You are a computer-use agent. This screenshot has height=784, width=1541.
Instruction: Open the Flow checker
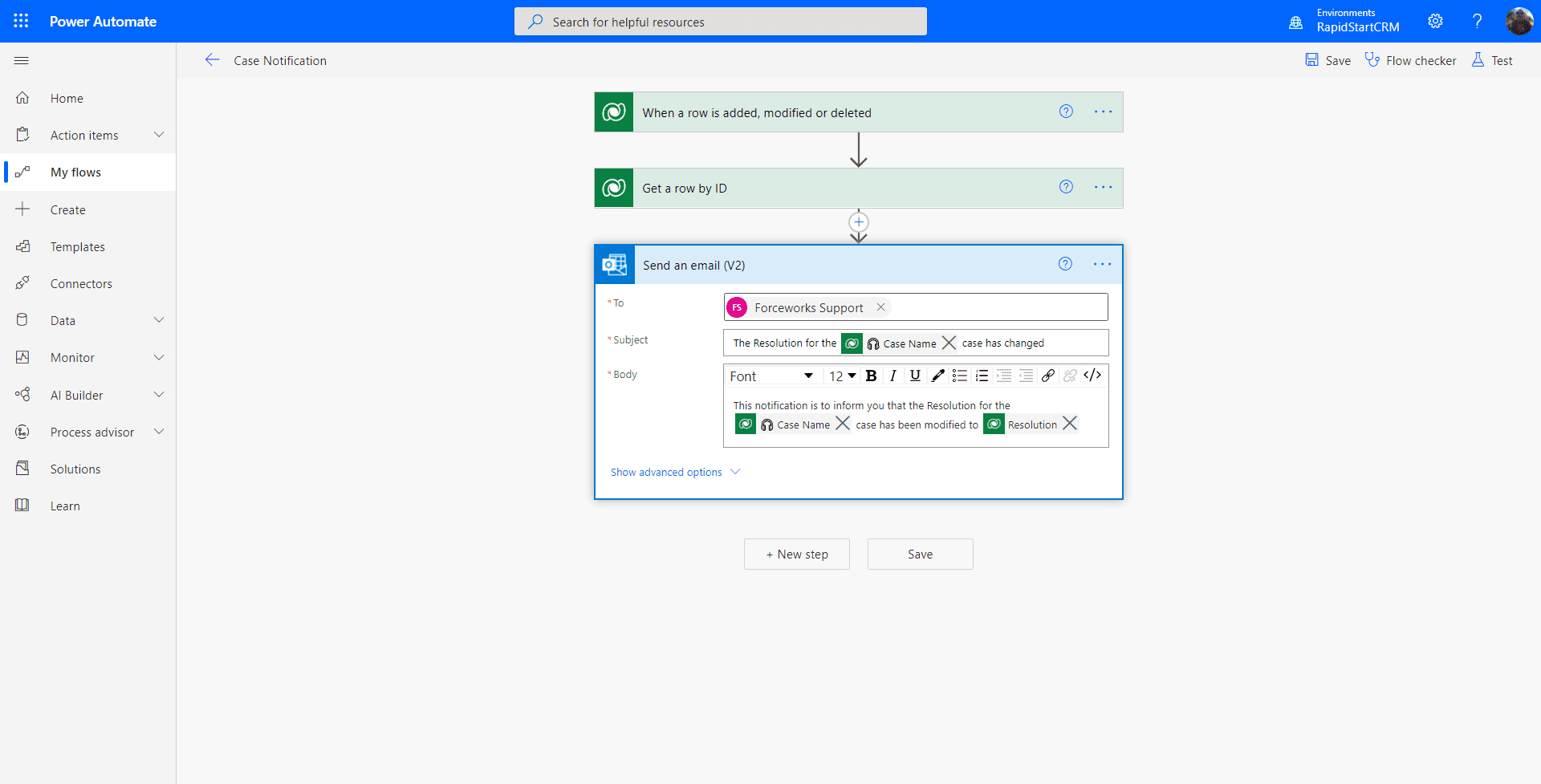click(1410, 59)
